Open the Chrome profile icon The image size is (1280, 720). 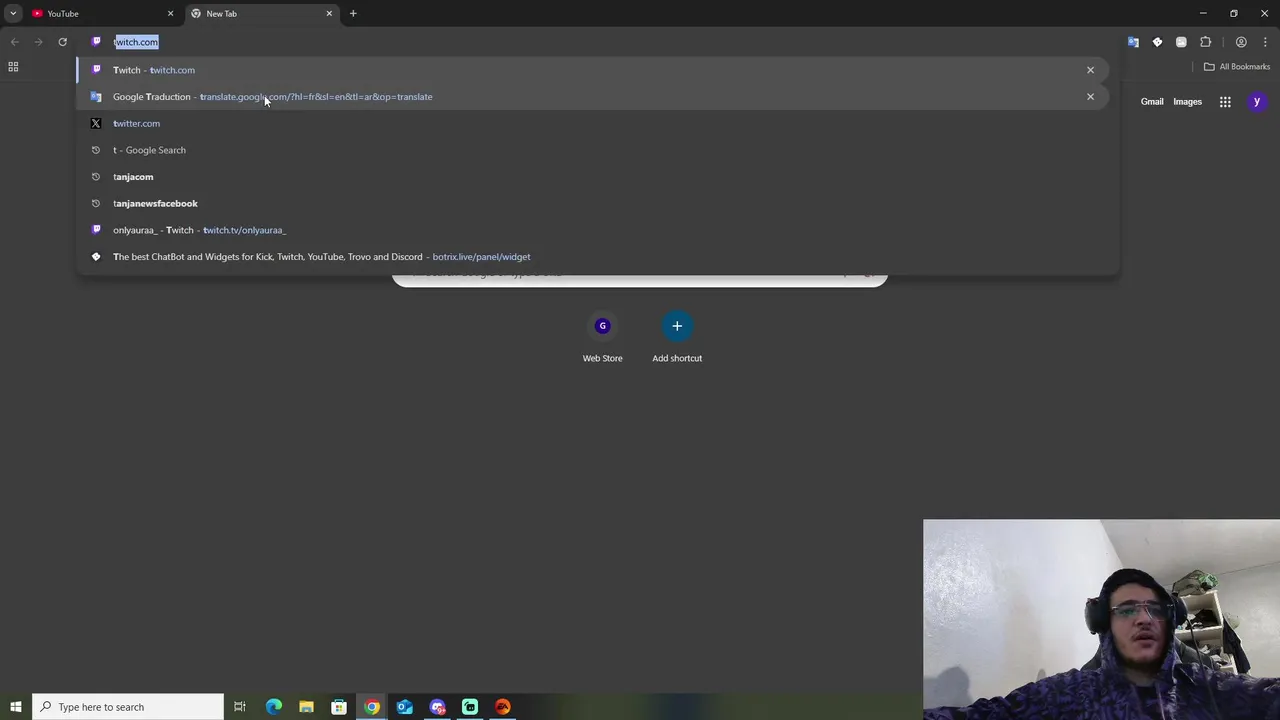1241,42
